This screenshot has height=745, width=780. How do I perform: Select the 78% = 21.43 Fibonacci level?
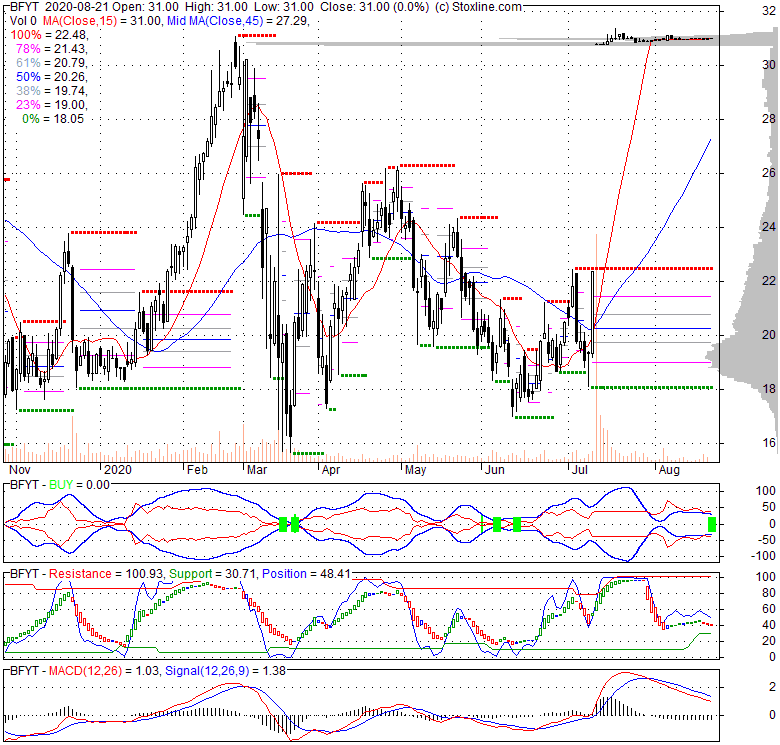(52, 49)
